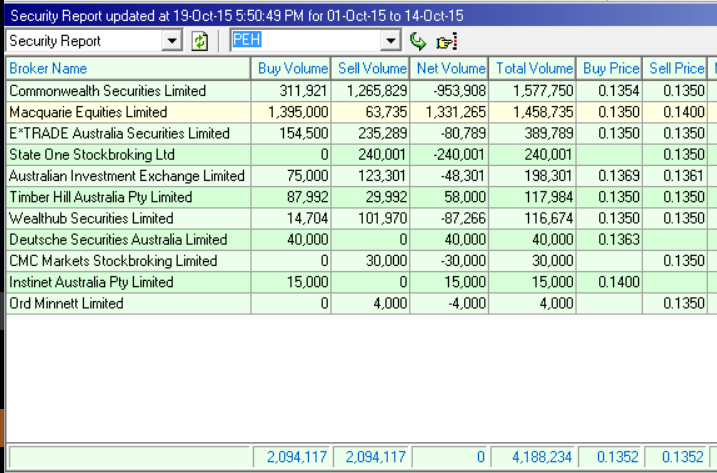Click Buy Volume cell 87,992

click(291, 197)
